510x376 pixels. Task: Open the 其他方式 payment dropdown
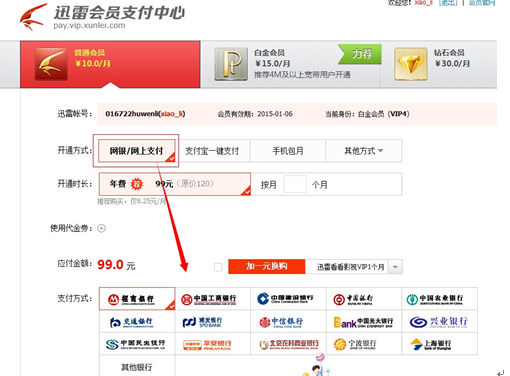[x=364, y=151]
